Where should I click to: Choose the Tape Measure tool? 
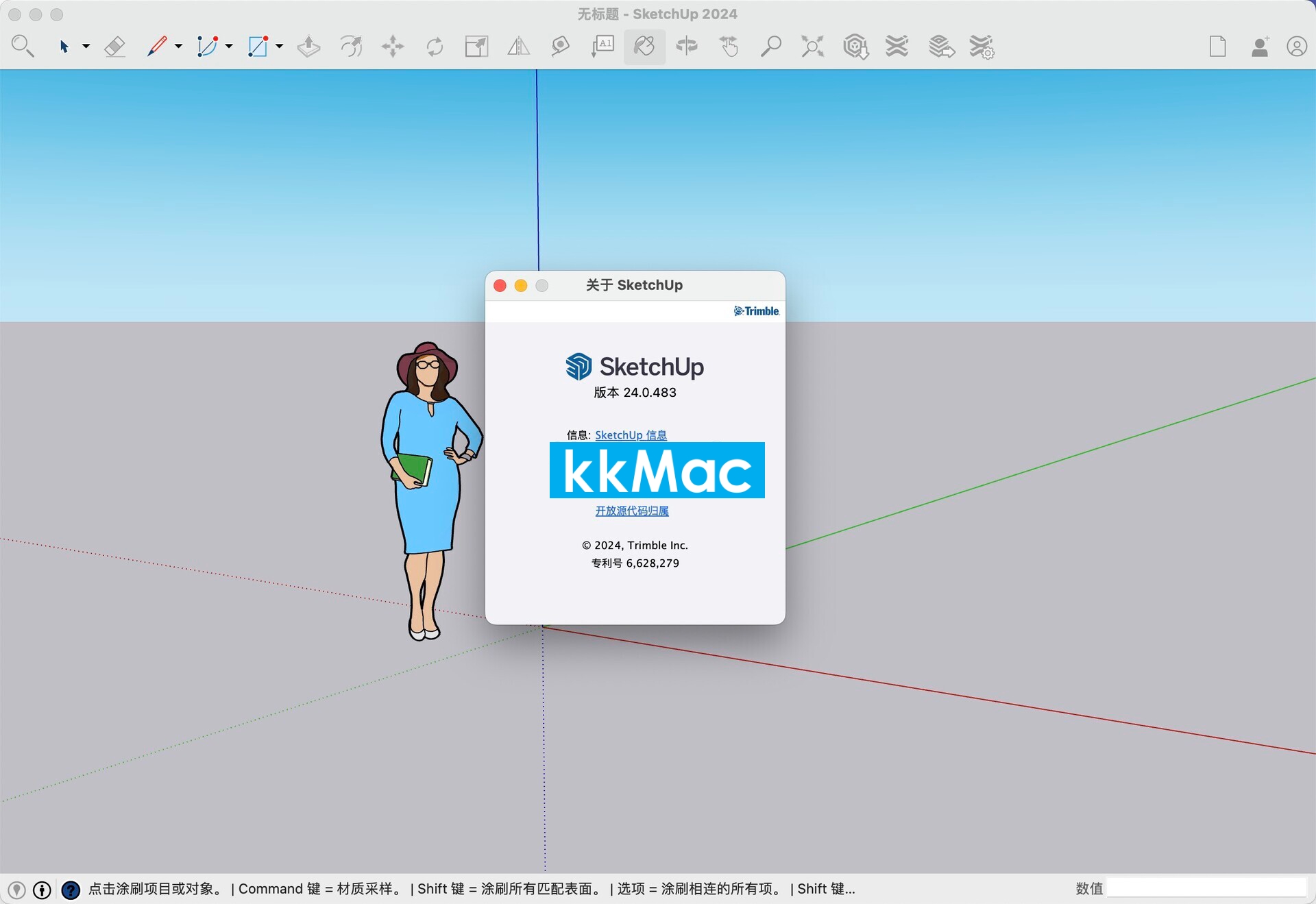[x=561, y=47]
